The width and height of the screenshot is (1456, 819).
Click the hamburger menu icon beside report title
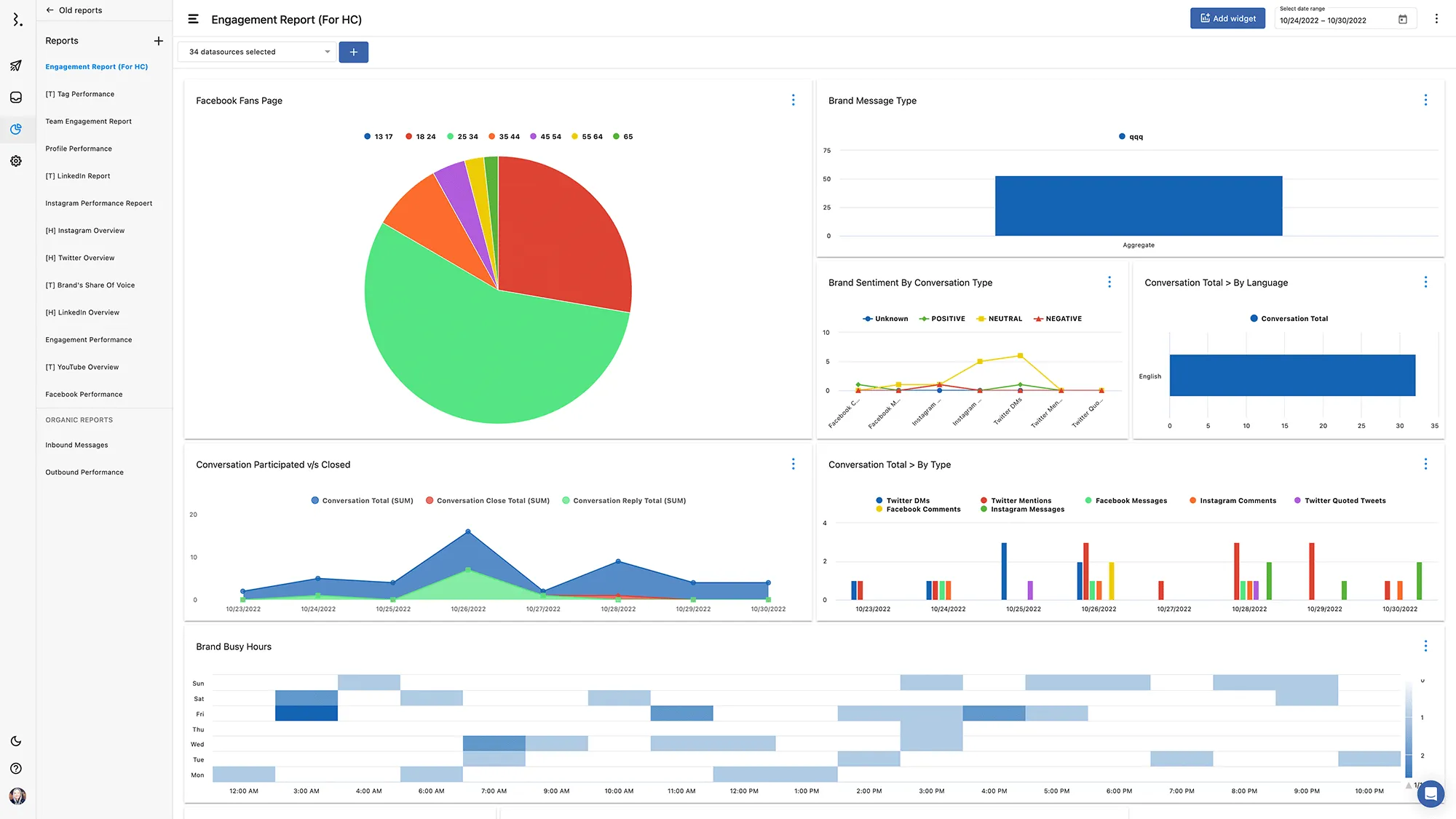[193, 20]
